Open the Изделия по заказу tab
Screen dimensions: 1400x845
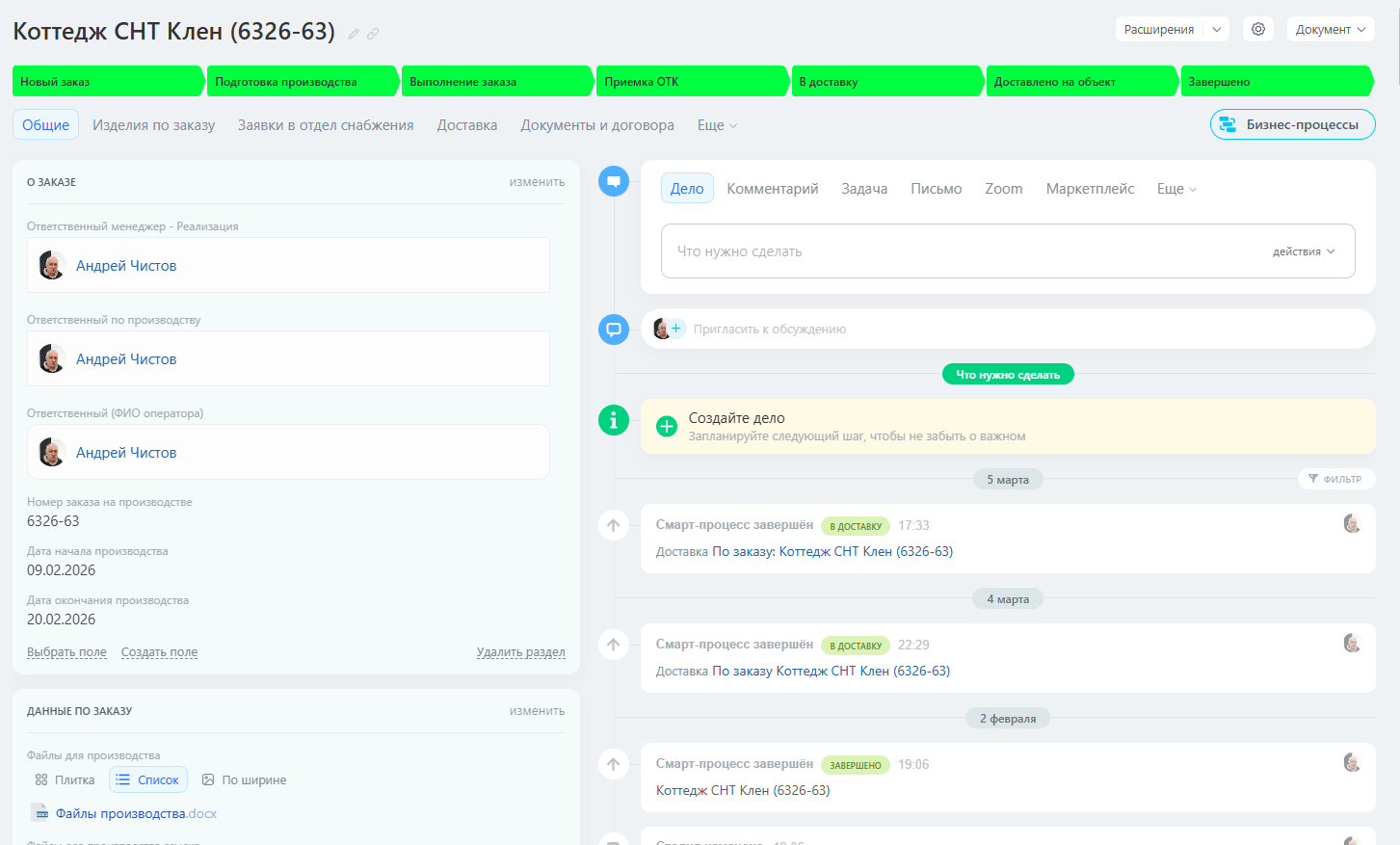click(x=153, y=125)
